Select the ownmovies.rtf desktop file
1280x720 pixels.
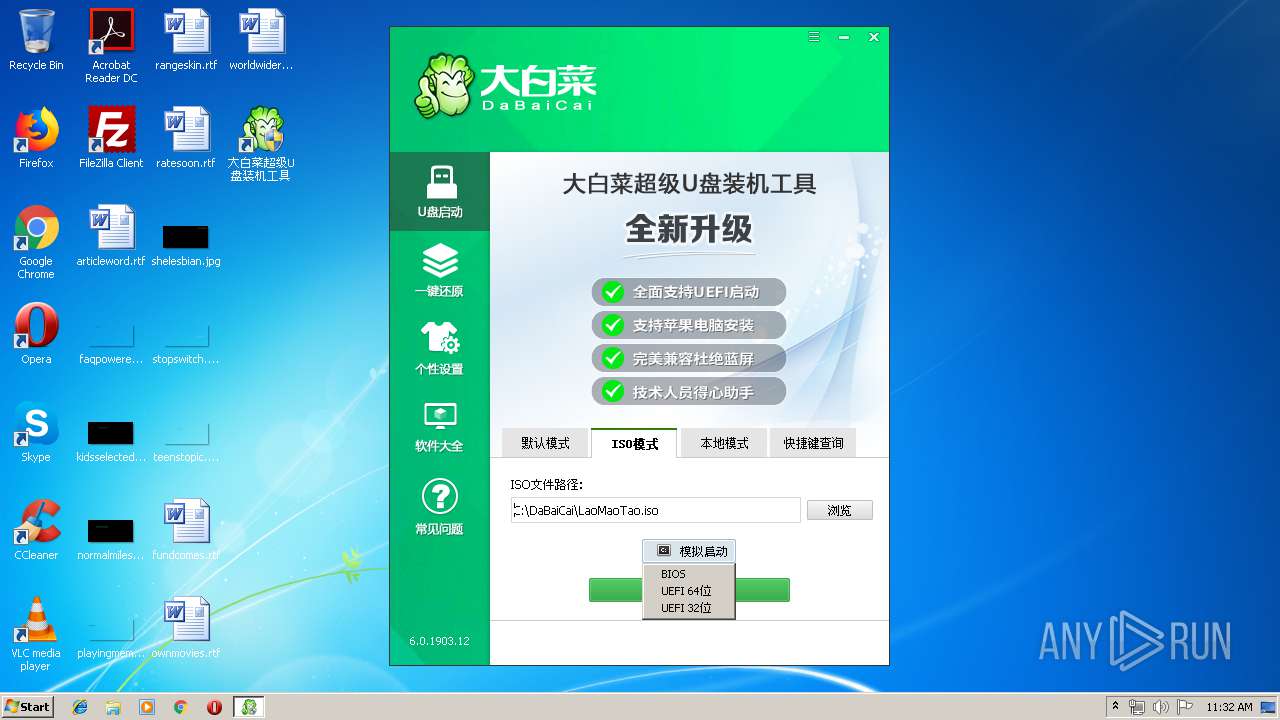tap(186, 628)
